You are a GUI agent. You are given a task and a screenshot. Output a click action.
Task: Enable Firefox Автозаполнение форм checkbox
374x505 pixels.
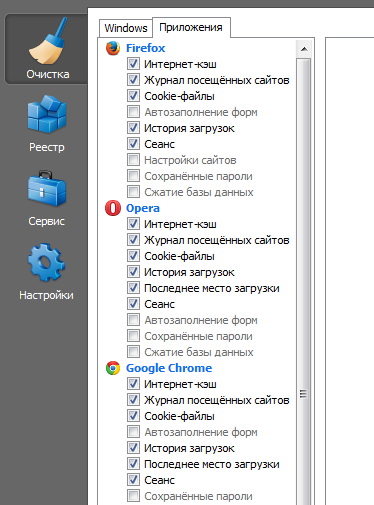[133, 112]
